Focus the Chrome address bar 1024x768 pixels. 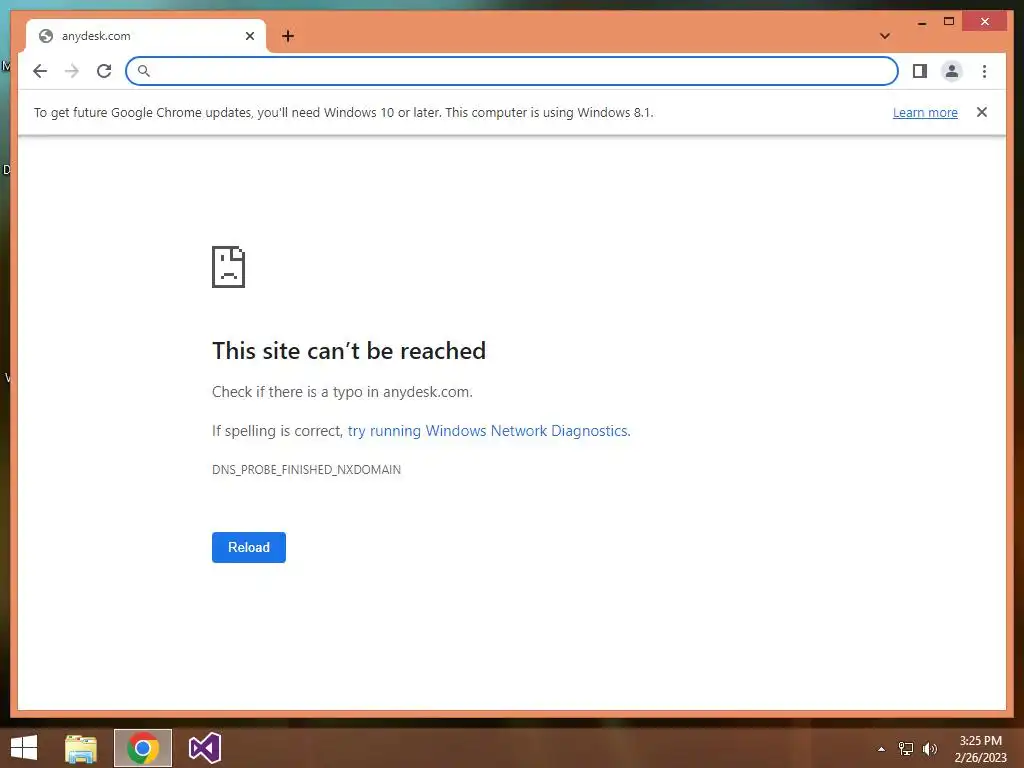pos(511,71)
